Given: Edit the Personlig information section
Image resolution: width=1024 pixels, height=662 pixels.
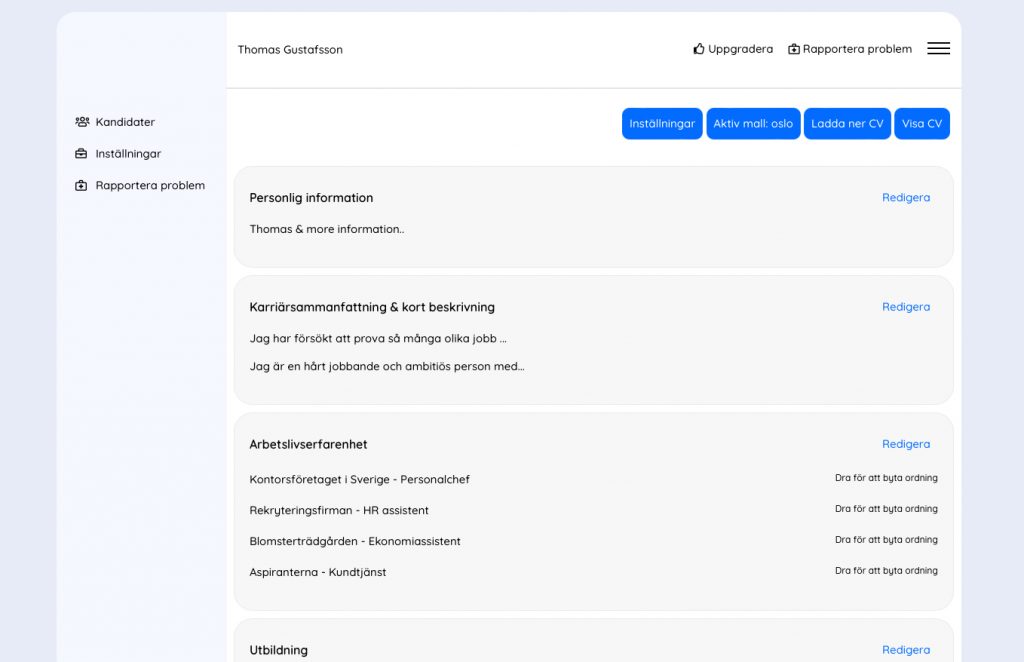Looking at the screenshot, I should click(905, 198).
